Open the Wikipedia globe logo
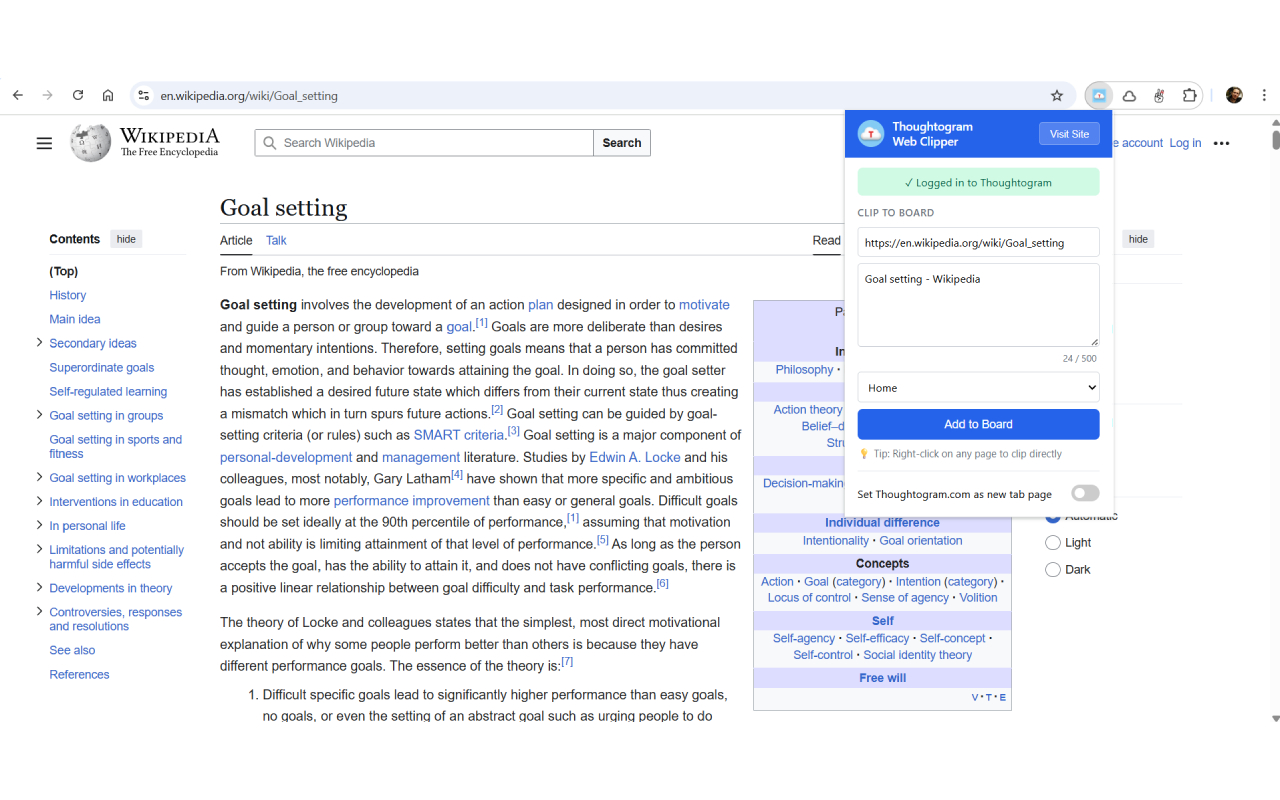Screen dimensions: 1280x800 pos(91,142)
